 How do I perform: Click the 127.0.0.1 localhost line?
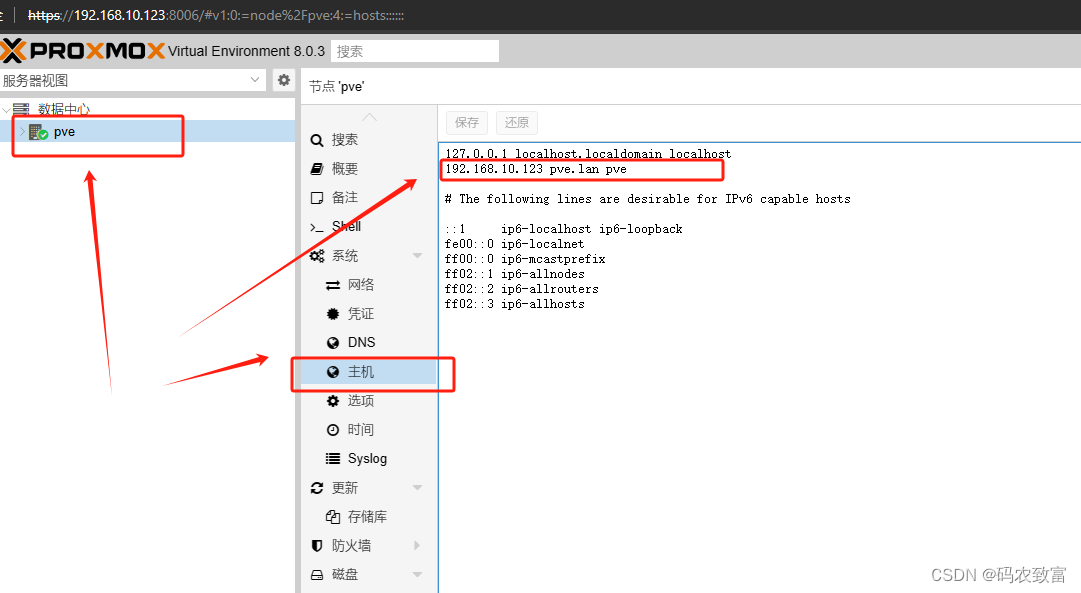[x=588, y=154]
